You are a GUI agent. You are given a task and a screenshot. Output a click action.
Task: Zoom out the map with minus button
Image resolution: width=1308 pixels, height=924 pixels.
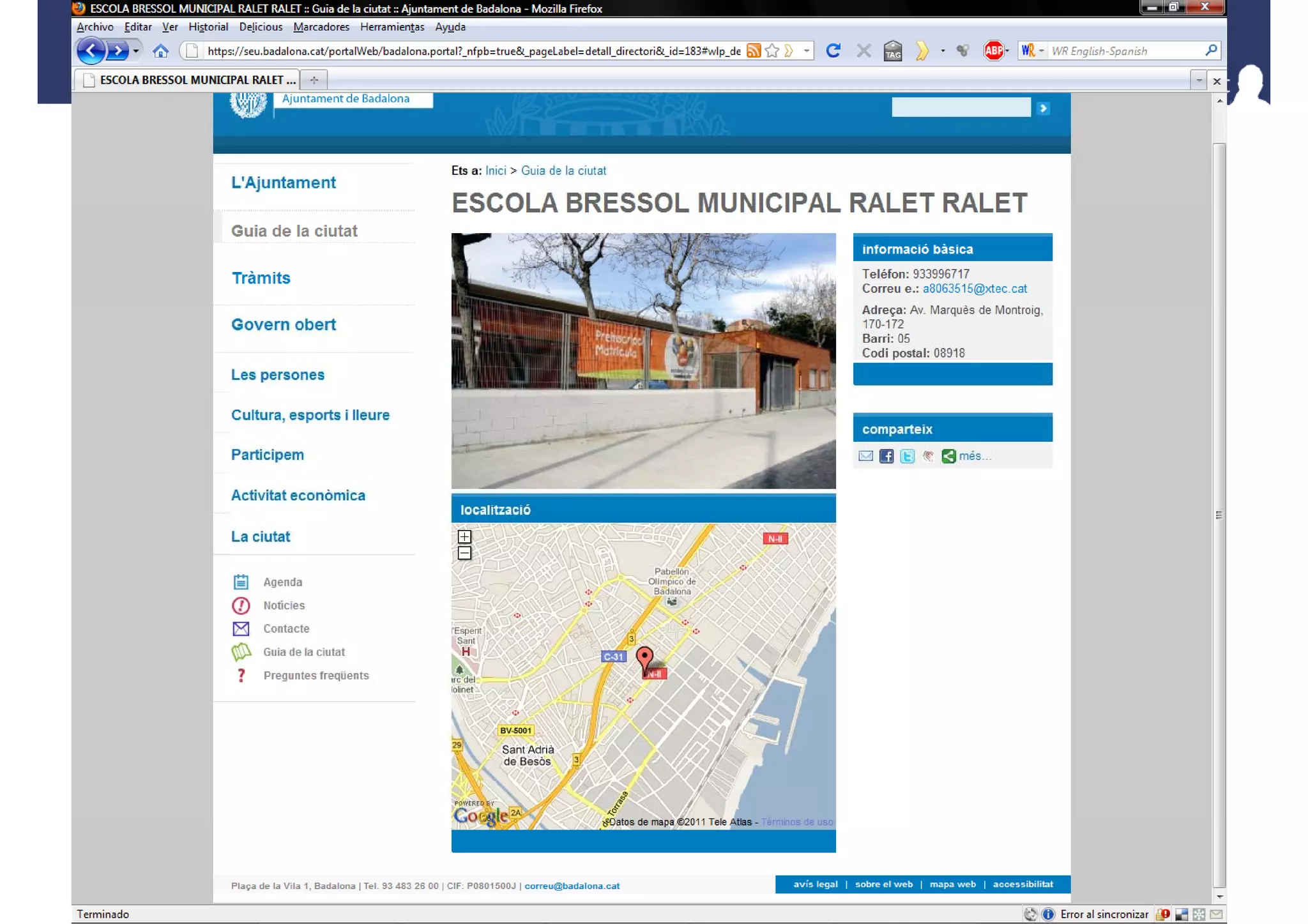pyautogui.click(x=464, y=553)
